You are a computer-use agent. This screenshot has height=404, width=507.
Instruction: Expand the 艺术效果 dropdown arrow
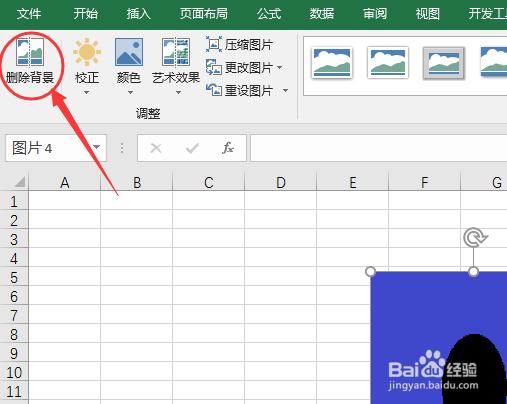click(x=179, y=93)
